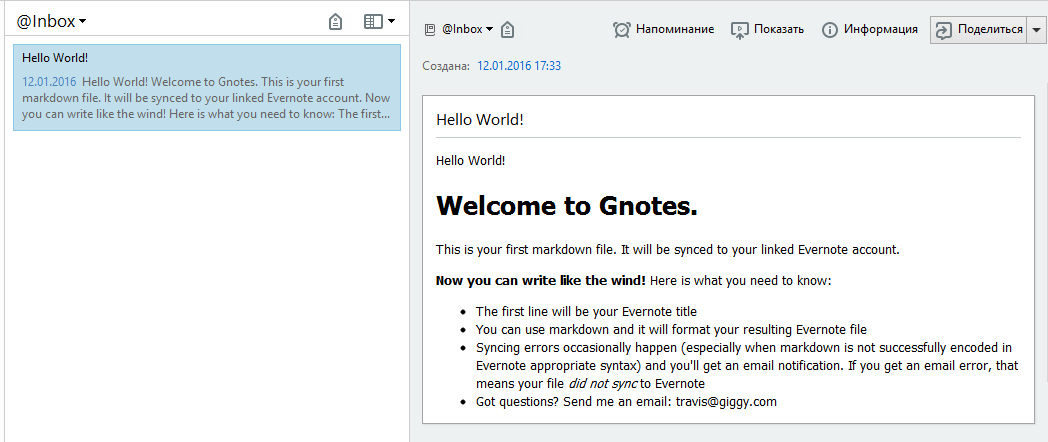This screenshot has height=442, width=1048.
Task: Click the email travis@giggy.com in note
Action: click(x=727, y=402)
